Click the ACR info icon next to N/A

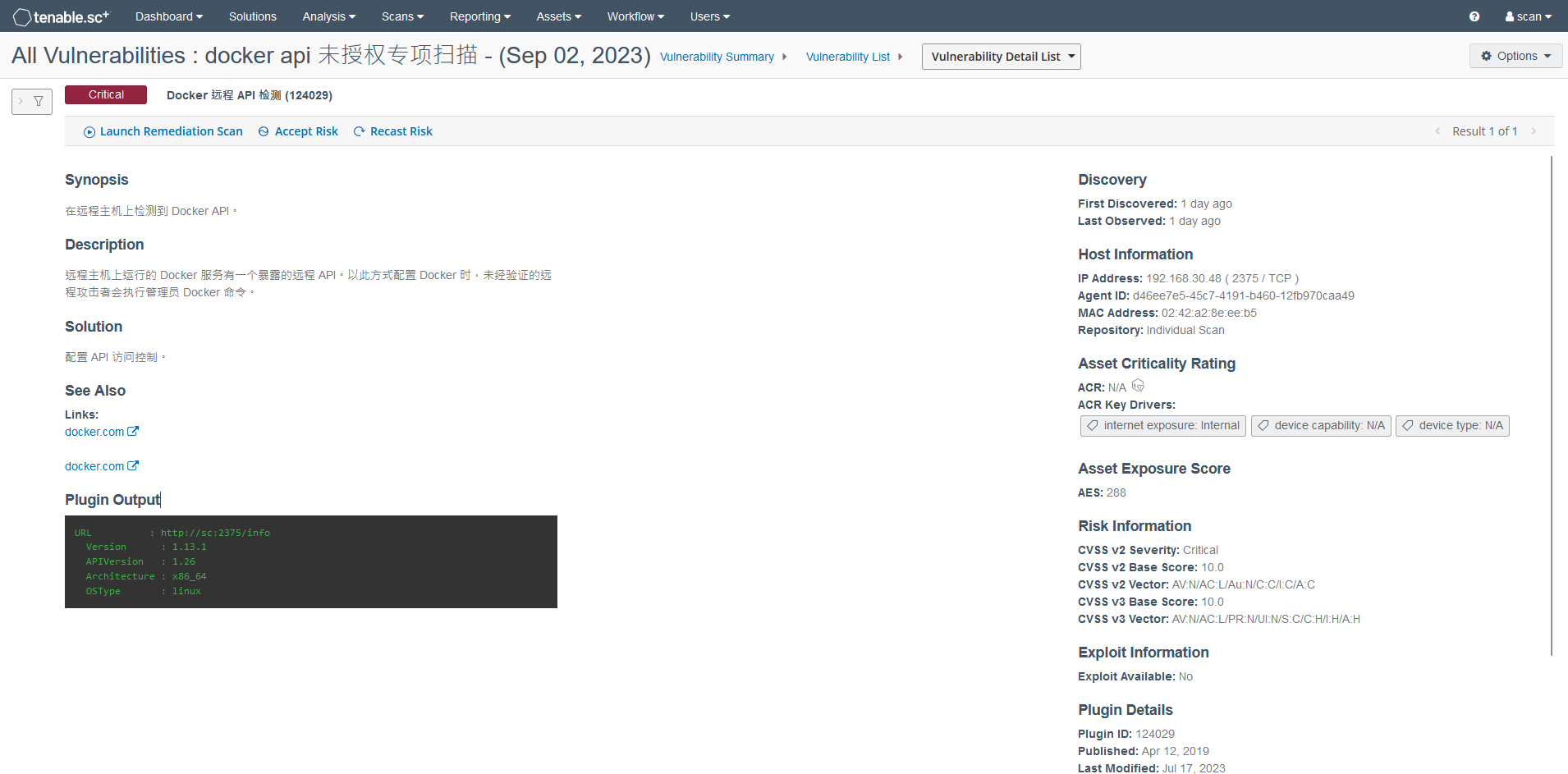(x=1138, y=385)
